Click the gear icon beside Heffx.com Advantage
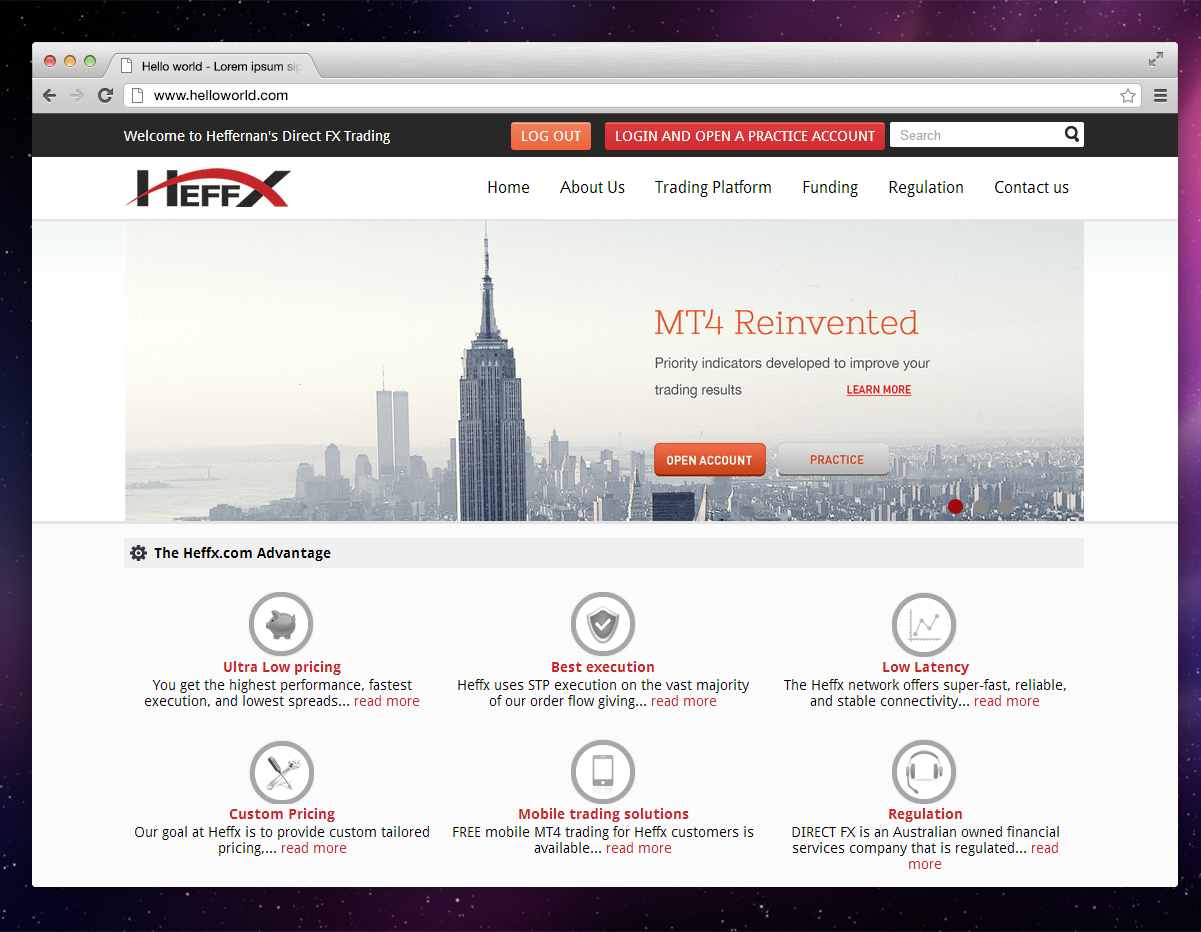This screenshot has height=932, width=1201. point(138,553)
